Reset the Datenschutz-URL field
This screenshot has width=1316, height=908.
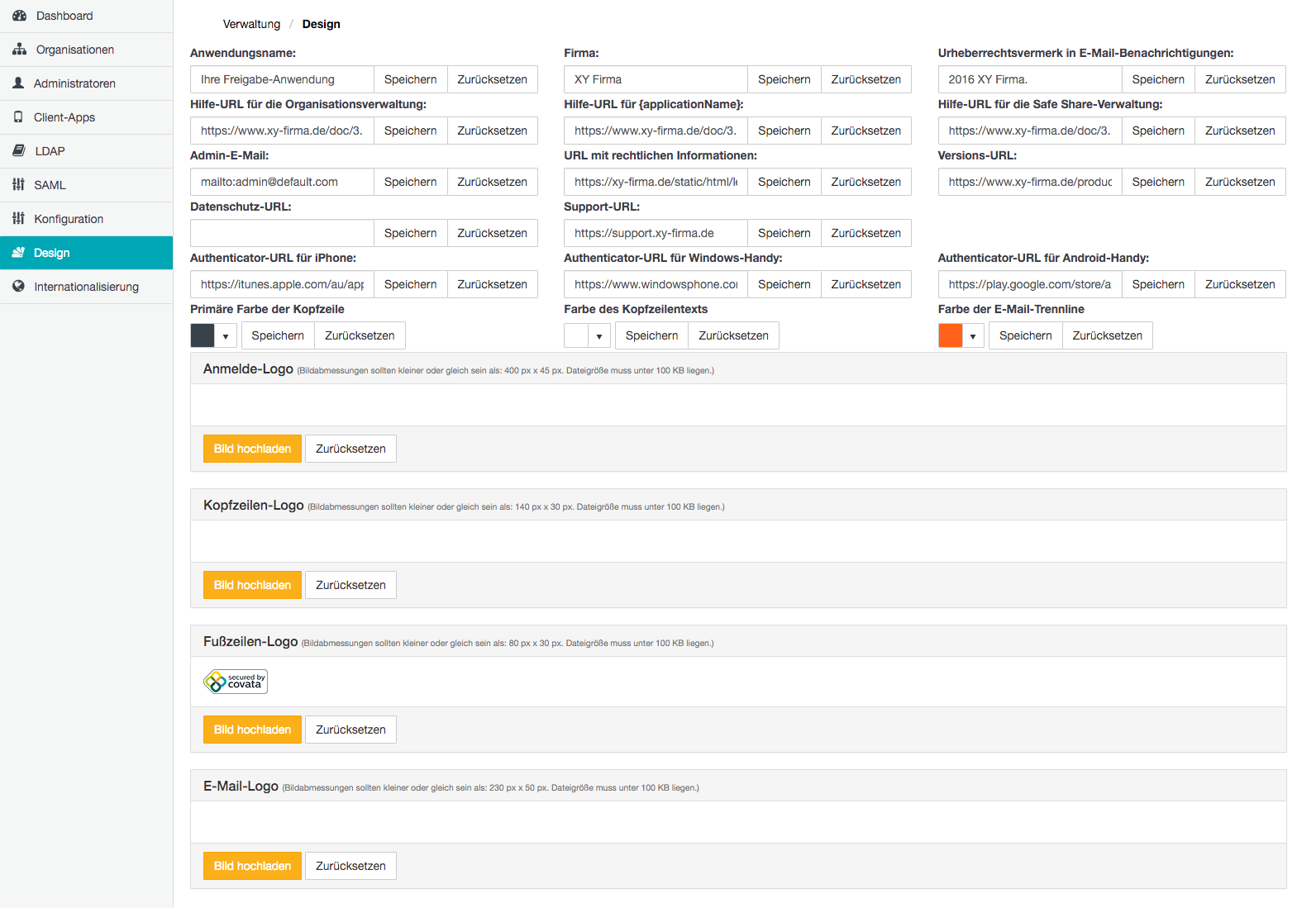492,233
